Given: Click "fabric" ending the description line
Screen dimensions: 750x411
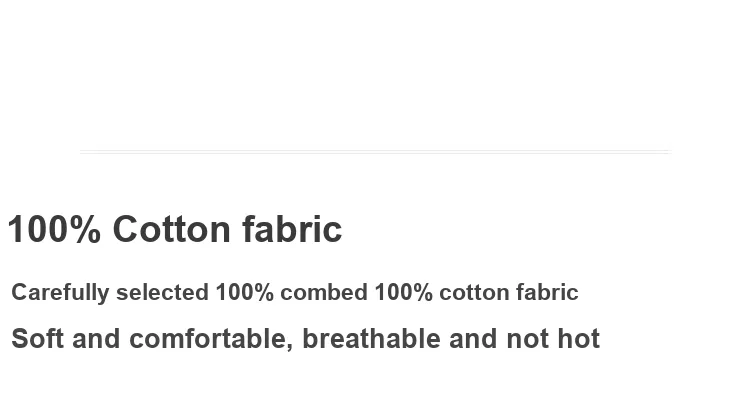Looking at the screenshot, I should [547, 292].
